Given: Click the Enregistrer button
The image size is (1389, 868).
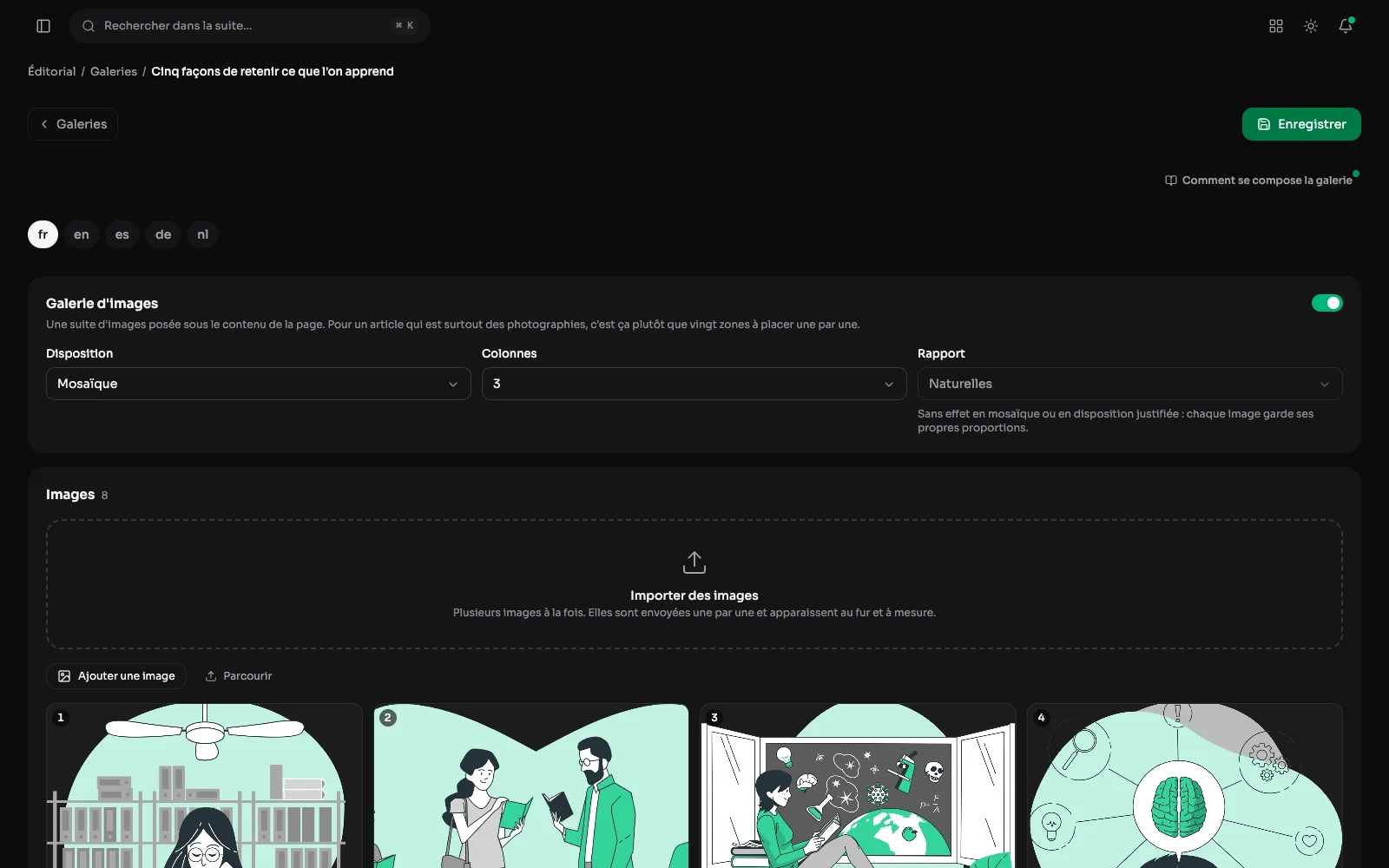Looking at the screenshot, I should pyautogui.click(x=1301, y=124).
